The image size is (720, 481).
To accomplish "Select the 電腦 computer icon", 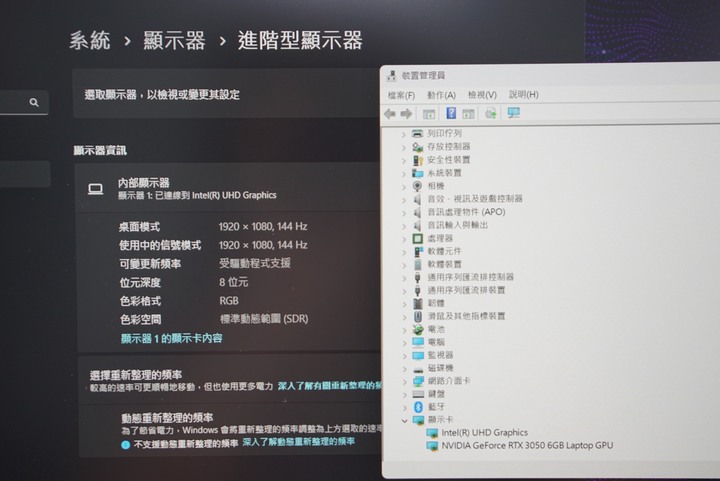I will pyautogui.click(x=418, y=342).
